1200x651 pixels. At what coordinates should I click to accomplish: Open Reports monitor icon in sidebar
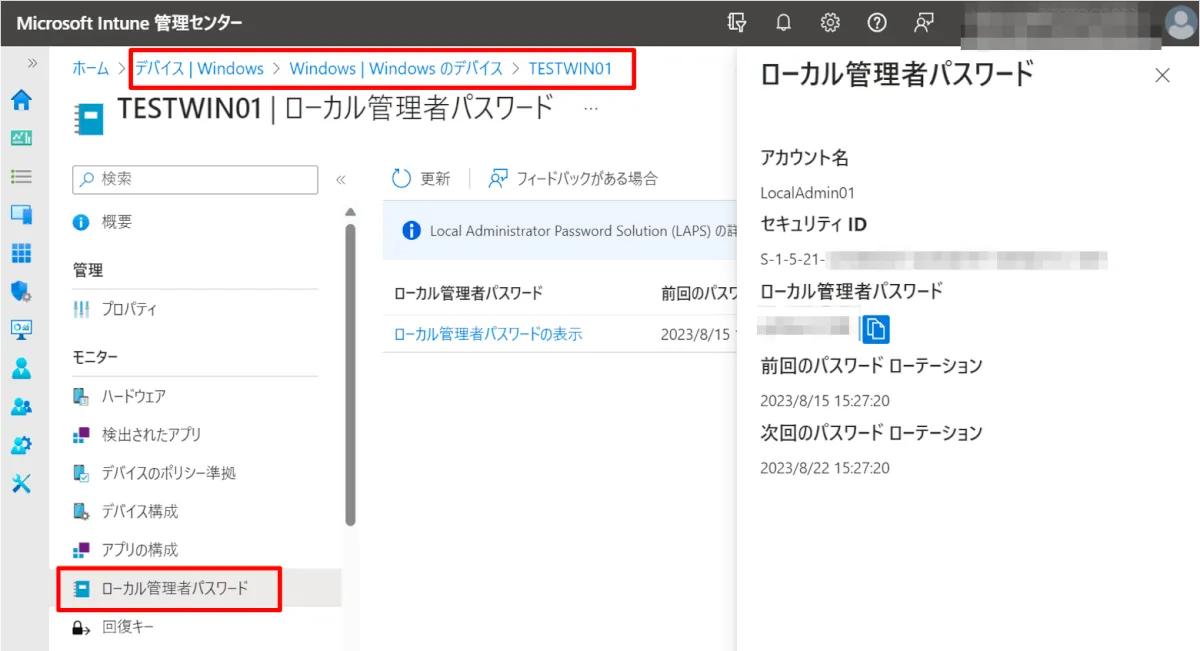point(21,329)
